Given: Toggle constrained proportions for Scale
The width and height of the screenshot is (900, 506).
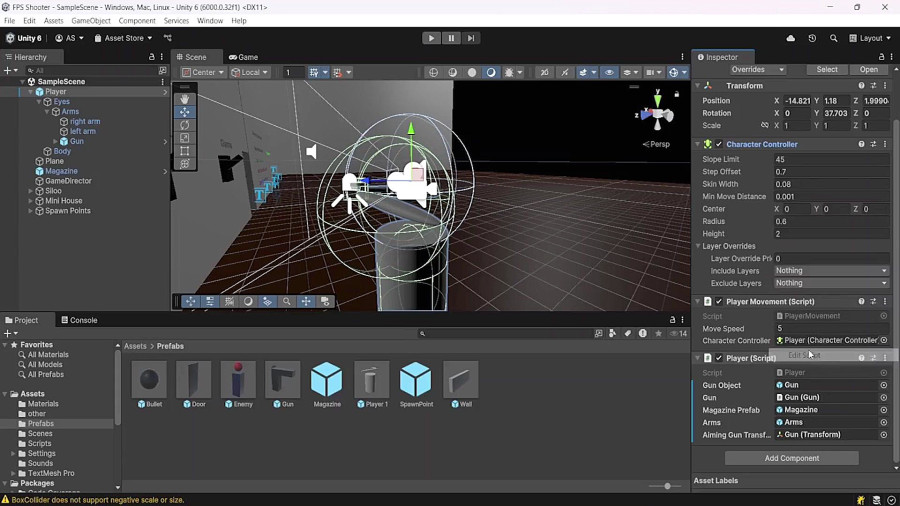Looking at the screenshot, I should [765, 125].
